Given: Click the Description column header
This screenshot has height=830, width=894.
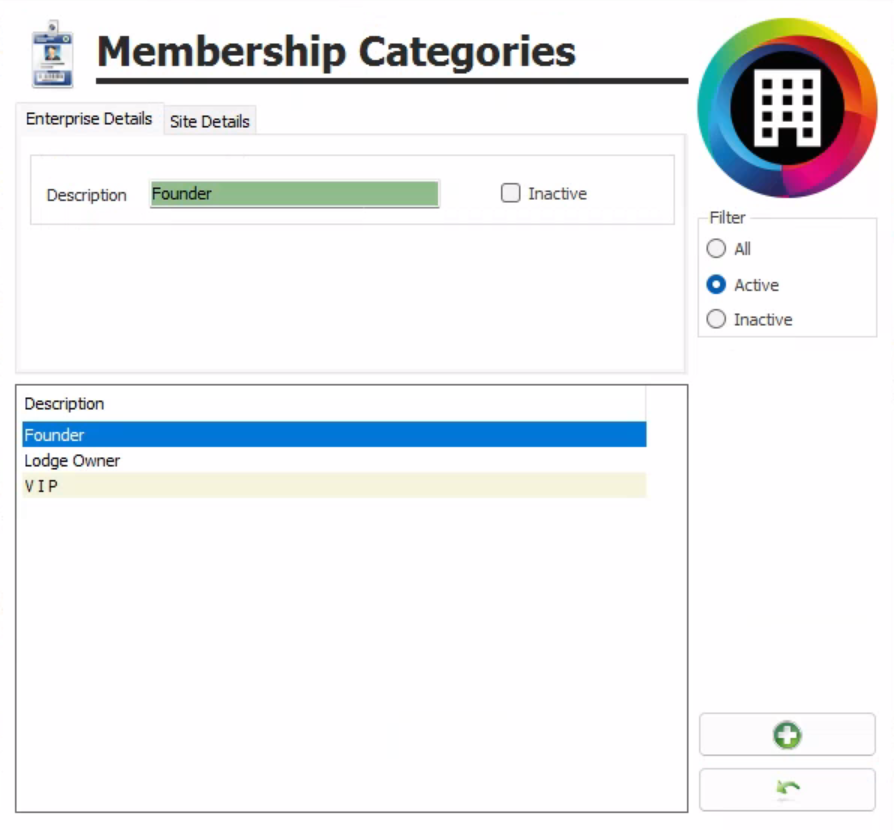Looking at the screenshot, I should (334, 404).
